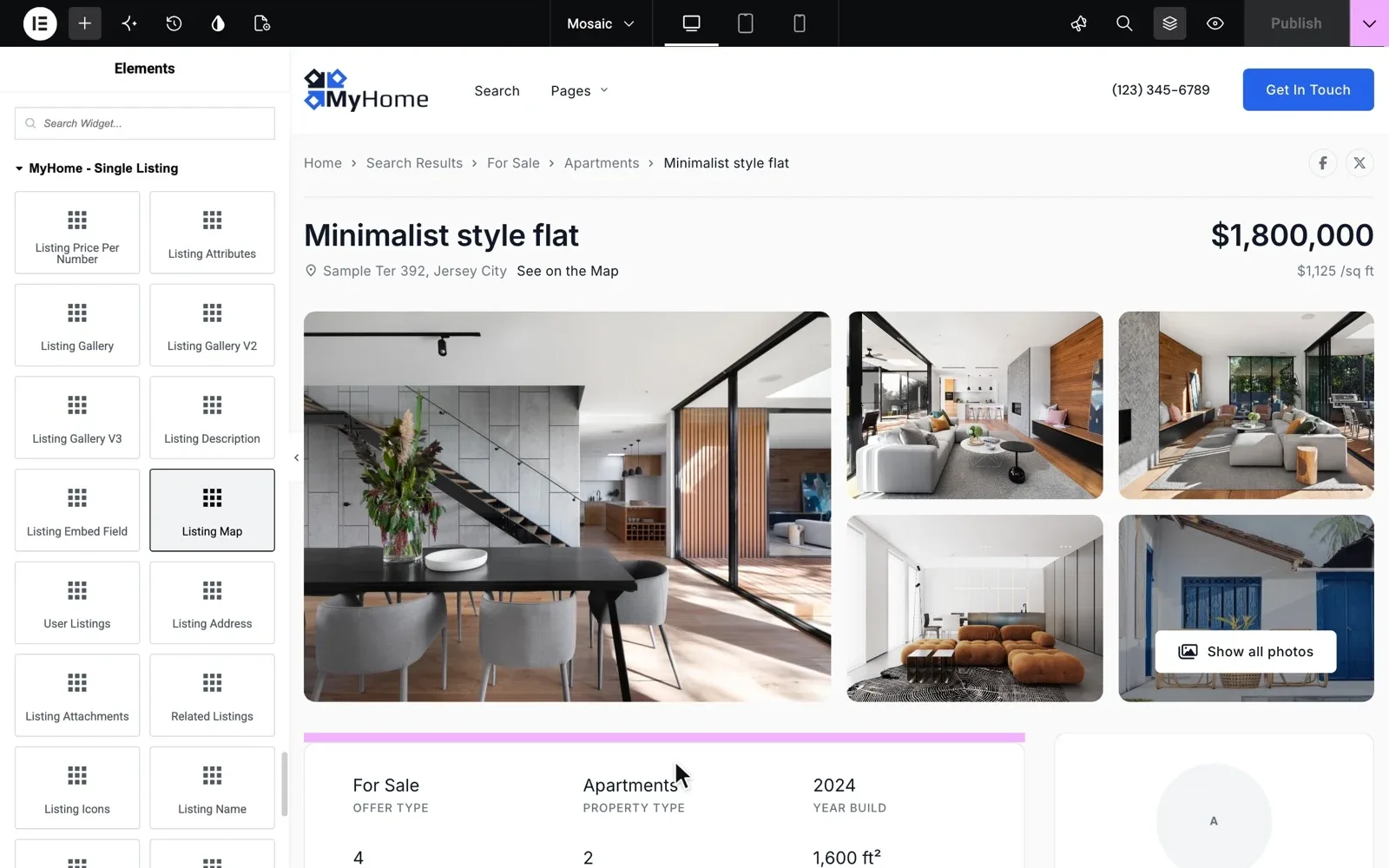The image size is (1389, 868).
Task: Select the Listing Gallery V3 widget
Action: (x=77, y=418)
